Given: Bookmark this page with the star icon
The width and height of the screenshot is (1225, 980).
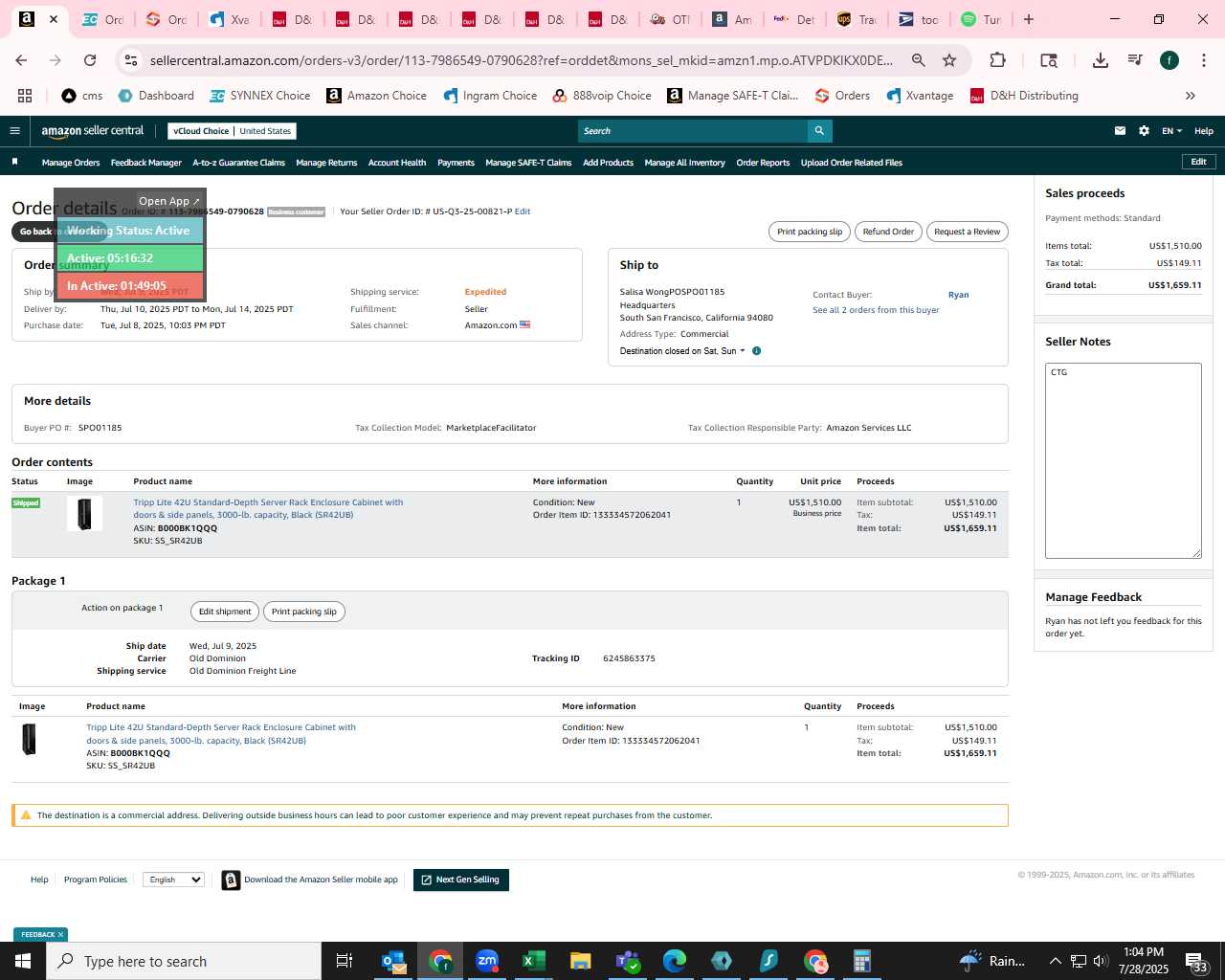Looking at the screenshot, I should point(949,60).
